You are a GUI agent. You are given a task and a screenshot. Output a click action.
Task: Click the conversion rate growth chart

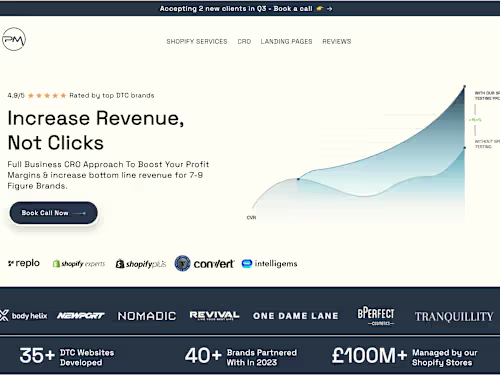[358, 152]
